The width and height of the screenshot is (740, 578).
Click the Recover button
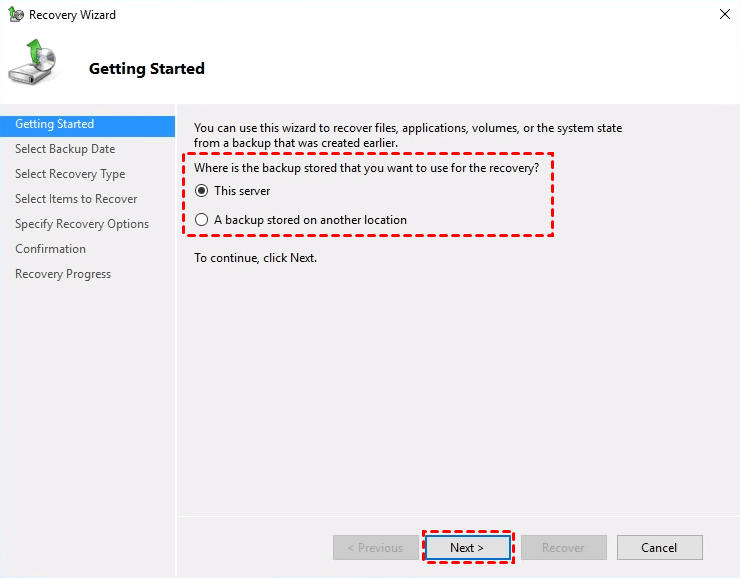[x=563, y=547]
